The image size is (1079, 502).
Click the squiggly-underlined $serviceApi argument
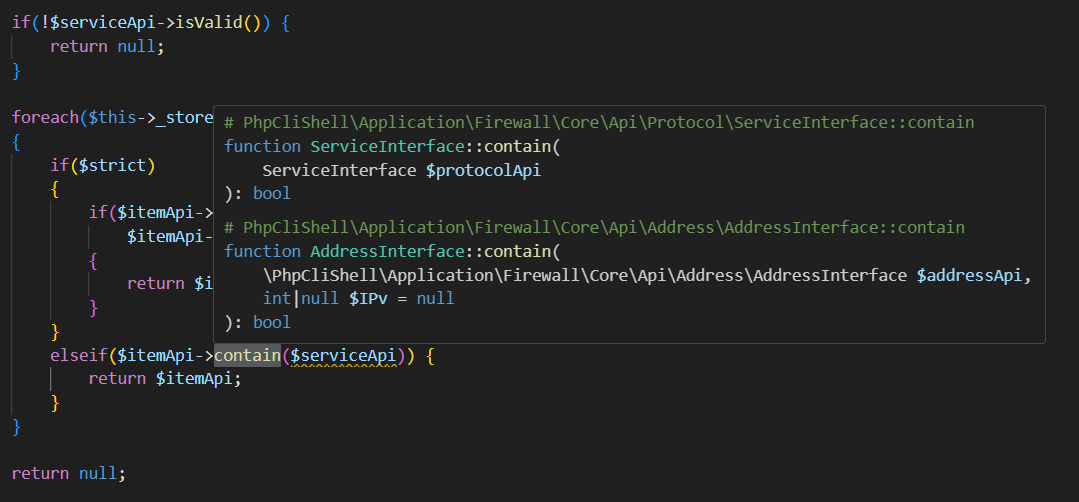(344, 355)
